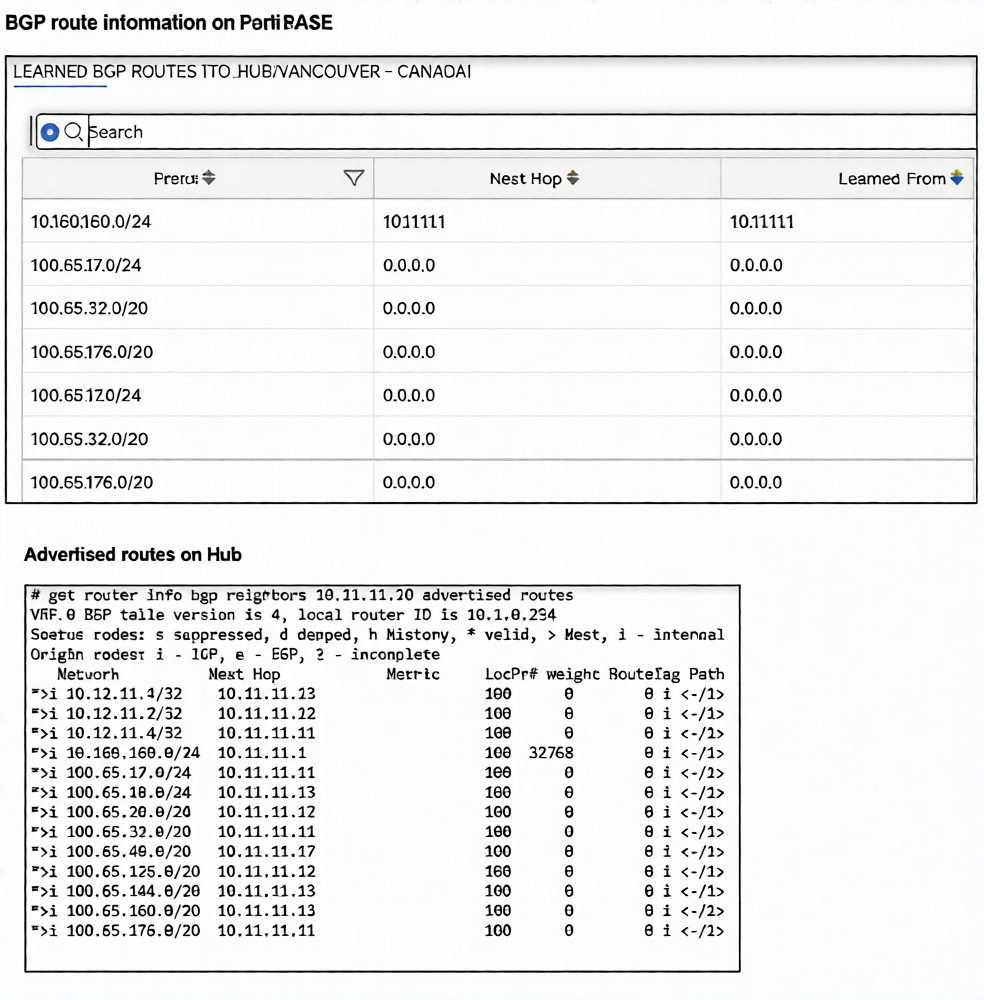Image resolution: width=984 pixels, height=1000 pixels.
Task: Click the Next Hop sort arrows icon
Action: pyautogui.click(x=573, y=178)
